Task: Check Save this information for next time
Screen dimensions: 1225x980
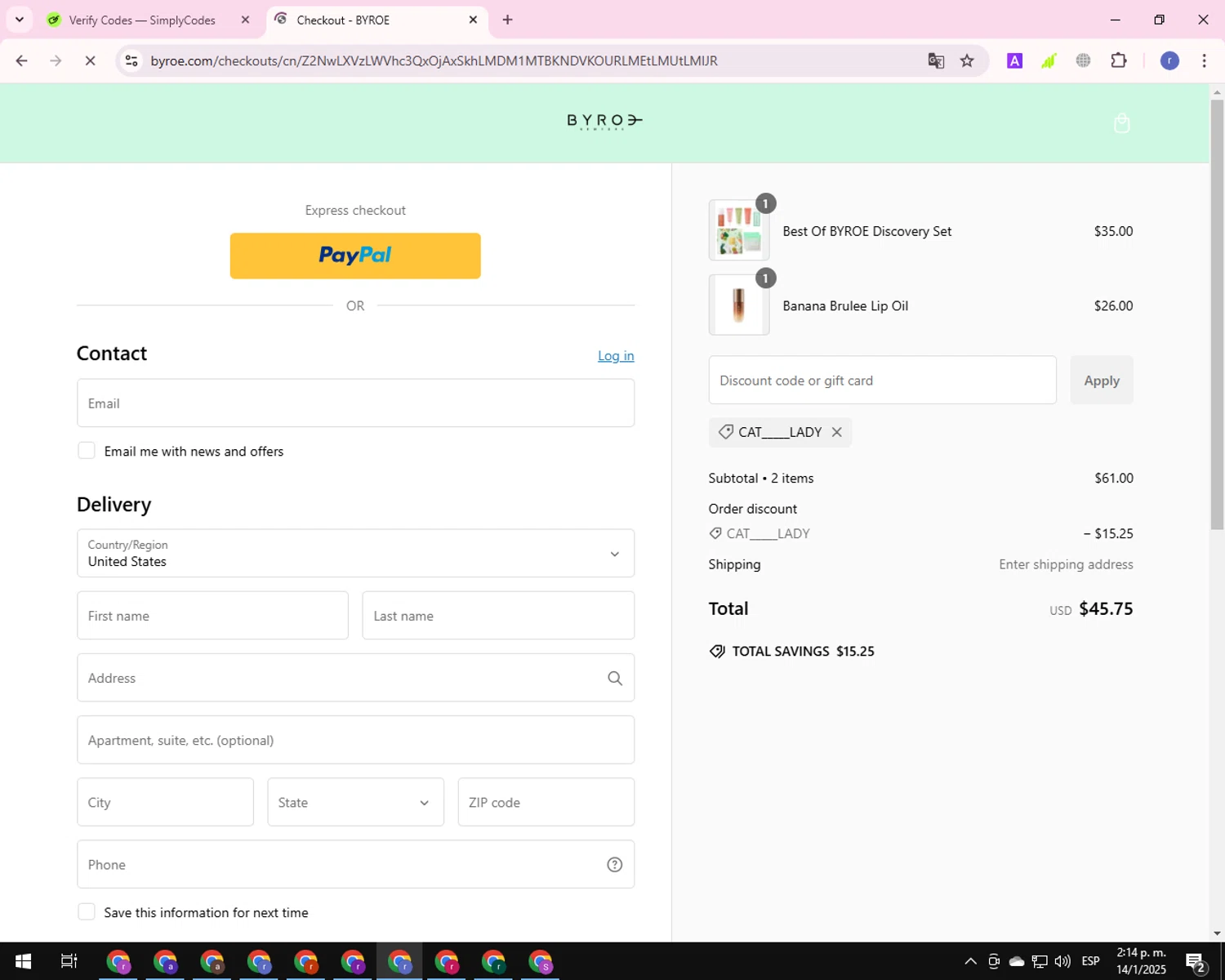Action: [86, 912]
